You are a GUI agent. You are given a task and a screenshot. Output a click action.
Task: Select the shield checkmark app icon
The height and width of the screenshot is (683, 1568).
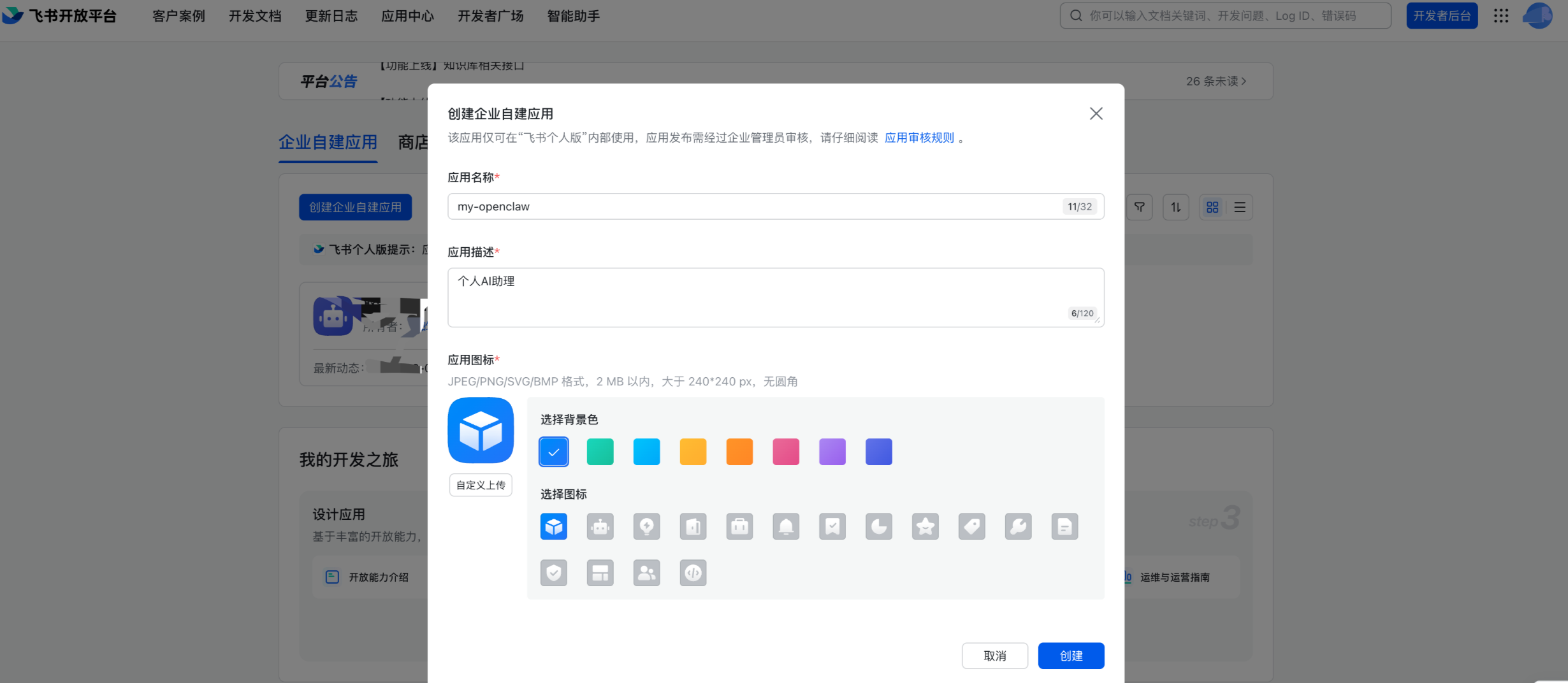coord(553,573)
